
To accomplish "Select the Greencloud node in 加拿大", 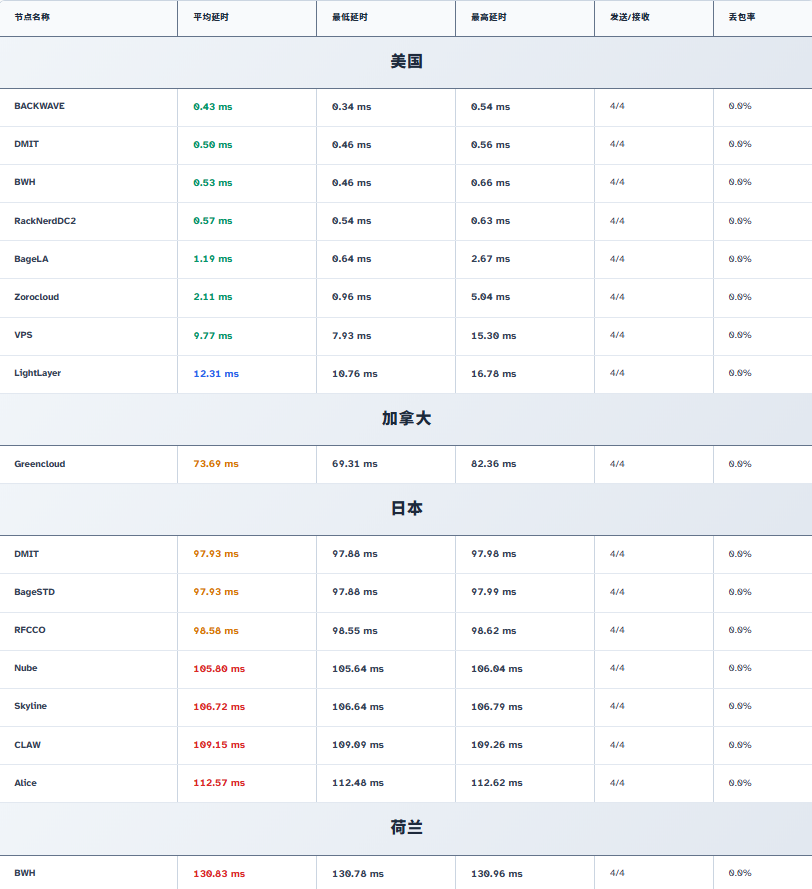I will [40, 464].
